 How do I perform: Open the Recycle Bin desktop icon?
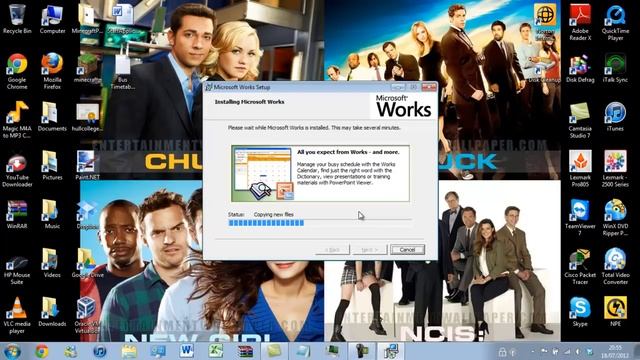(17, 19)
